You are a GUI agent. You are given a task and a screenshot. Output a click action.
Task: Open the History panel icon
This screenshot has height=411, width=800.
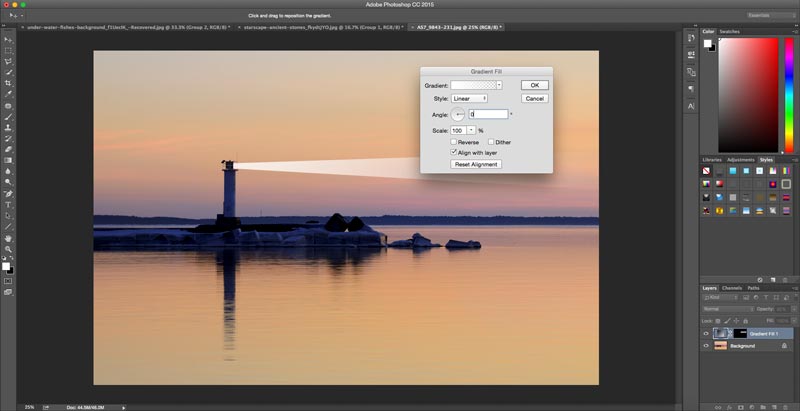[x=691, y=37]
